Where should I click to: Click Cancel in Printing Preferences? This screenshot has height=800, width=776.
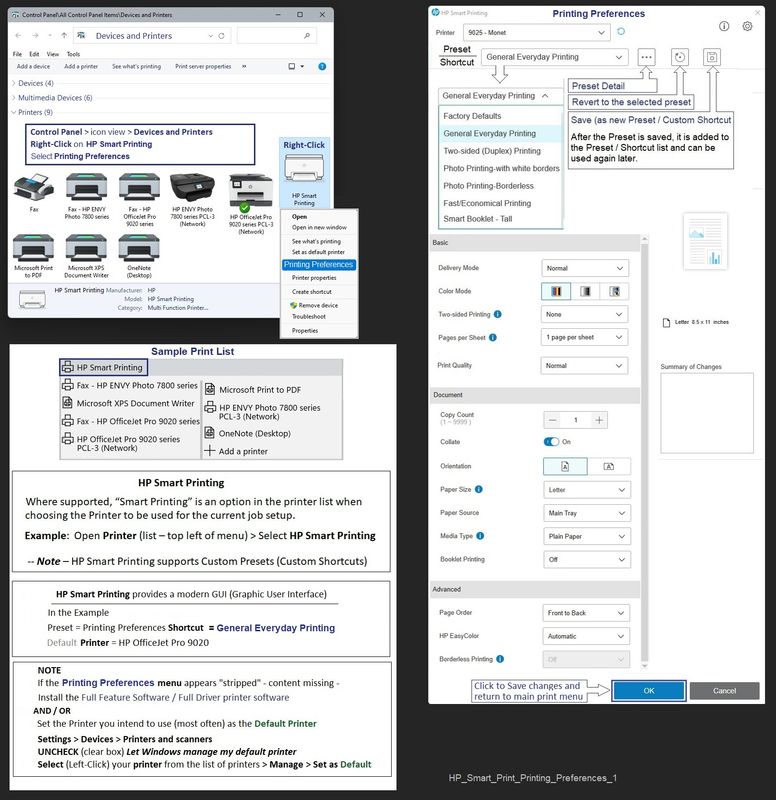[724, 691]
